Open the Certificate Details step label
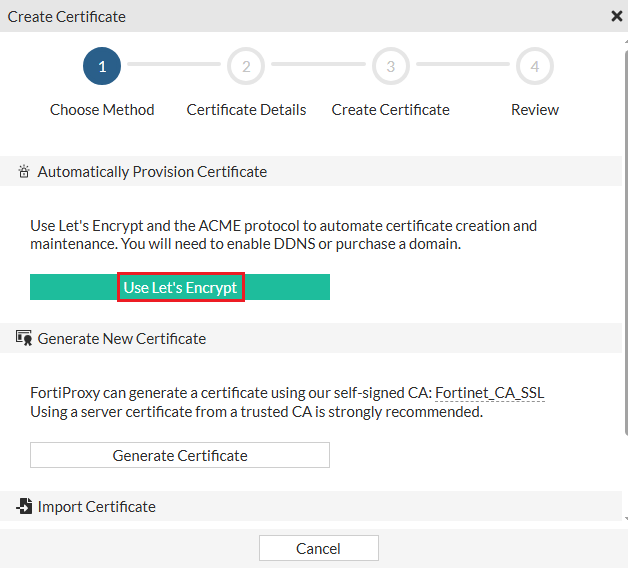The height and width of the screenshot is (568, 628). tap(246, 110)
